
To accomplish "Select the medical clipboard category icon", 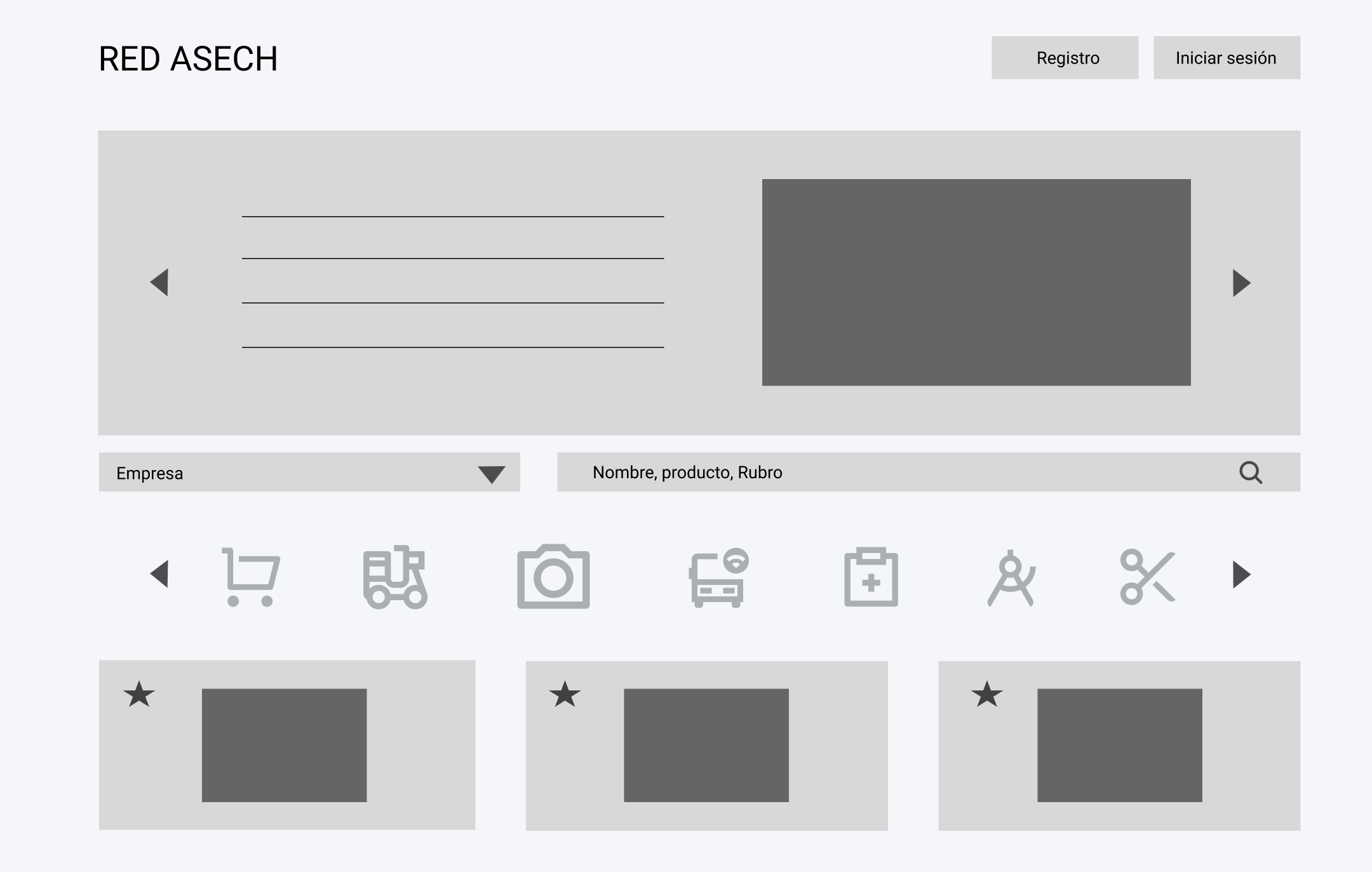I will tap(871, 577).
